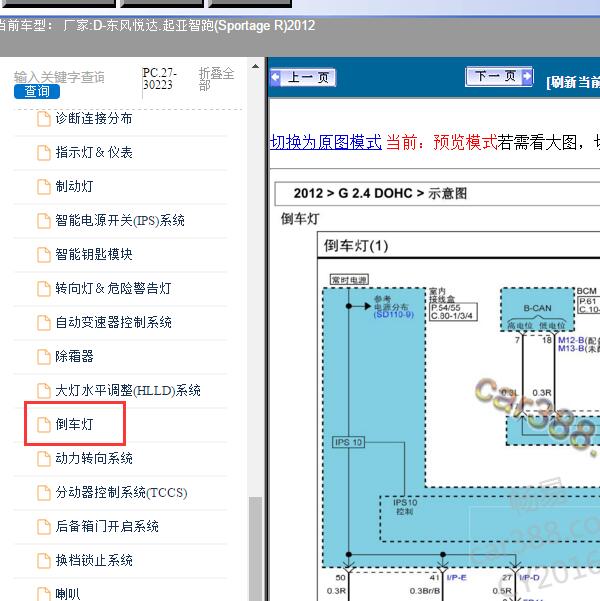The image size is (600, 601).
Task: Click the IPS 10 label in diagram
Action: click(348, 442)
